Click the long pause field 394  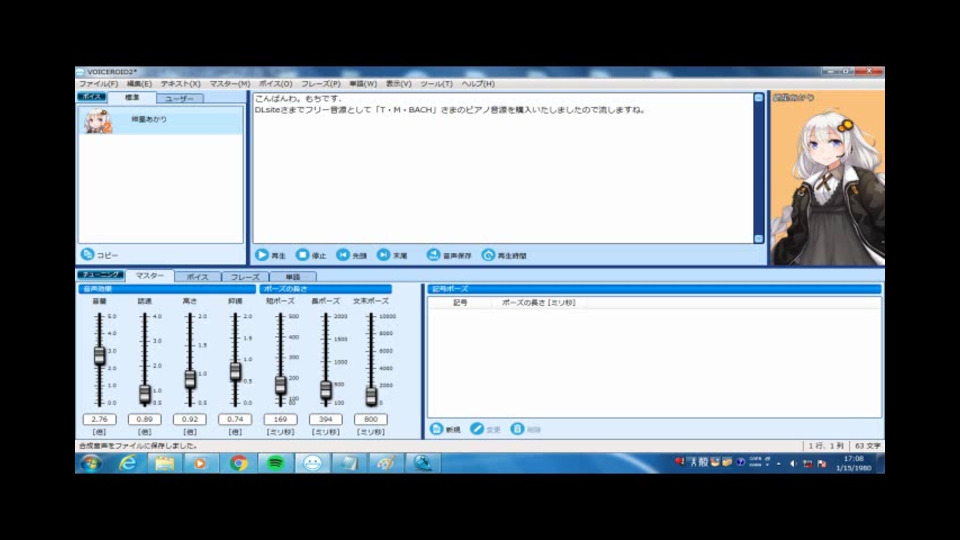326,419
